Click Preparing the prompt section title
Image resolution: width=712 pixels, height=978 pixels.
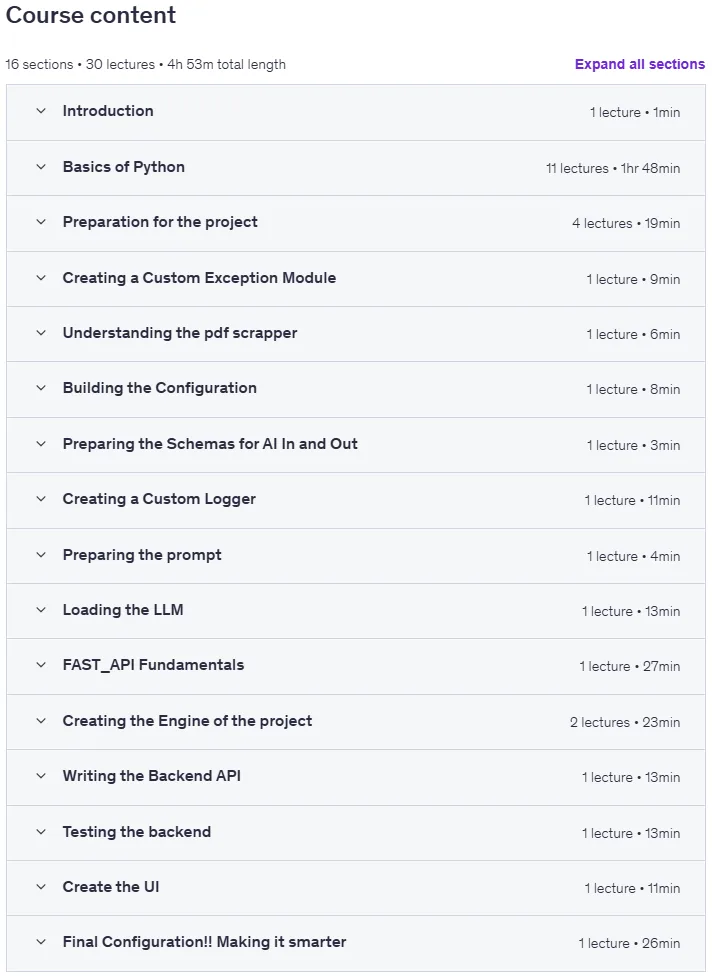click(x=142, y=555)
